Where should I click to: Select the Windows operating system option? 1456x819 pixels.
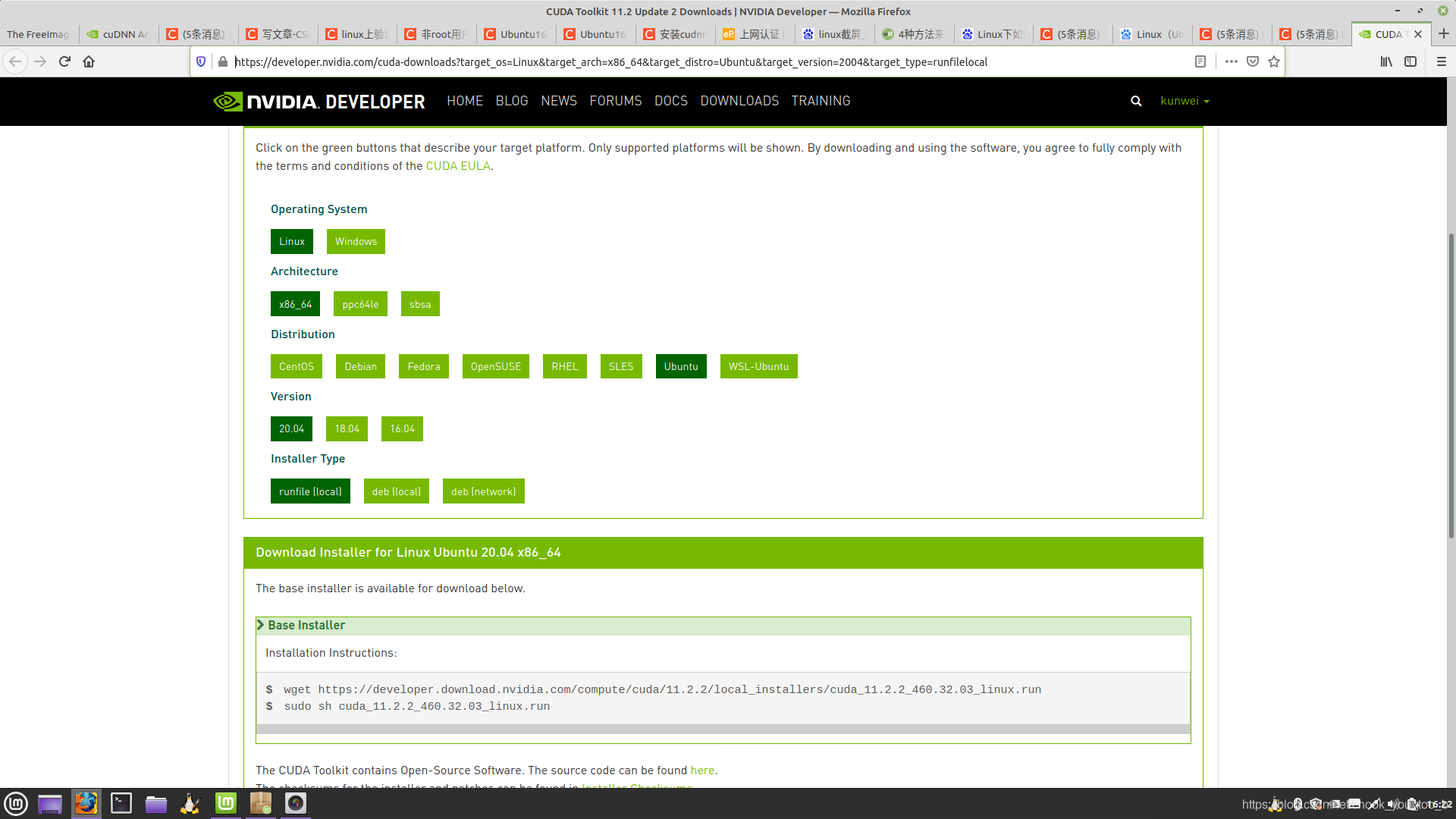point(356,241)
